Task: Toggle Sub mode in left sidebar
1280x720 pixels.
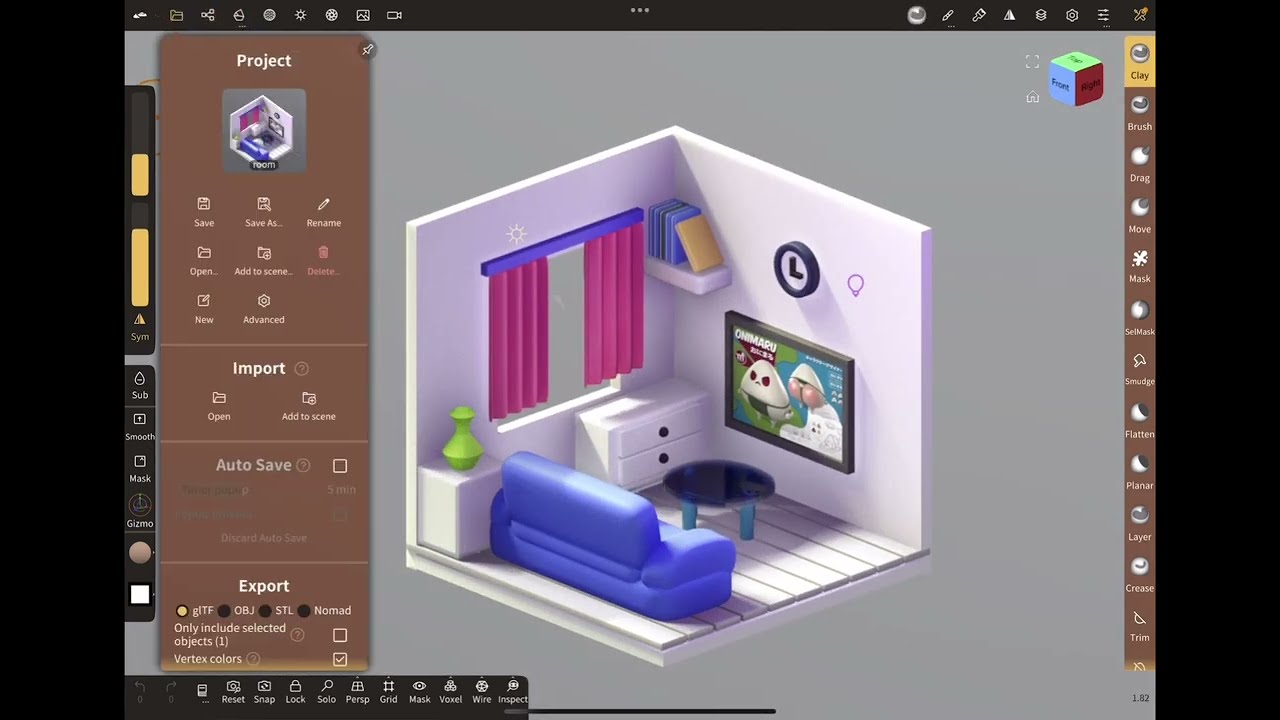Action: (x=140, y=385)
